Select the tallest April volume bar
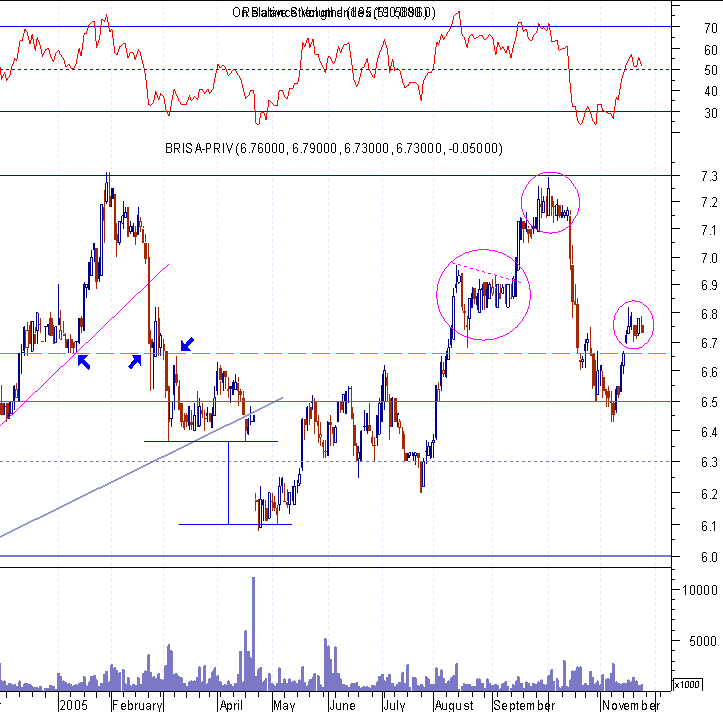Screen dimensions: 723x712 253,633
